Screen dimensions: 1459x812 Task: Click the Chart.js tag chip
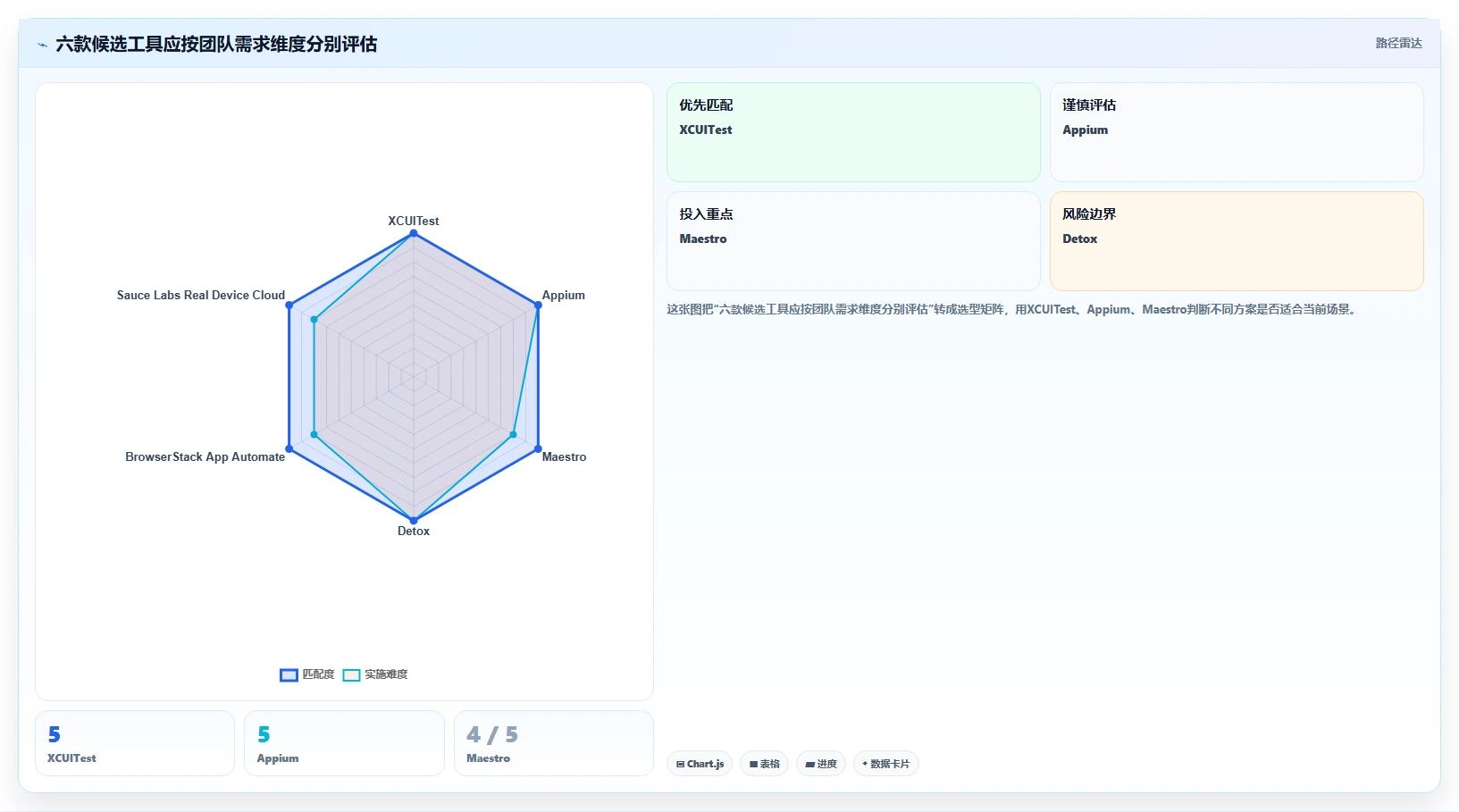click(700, 764)
